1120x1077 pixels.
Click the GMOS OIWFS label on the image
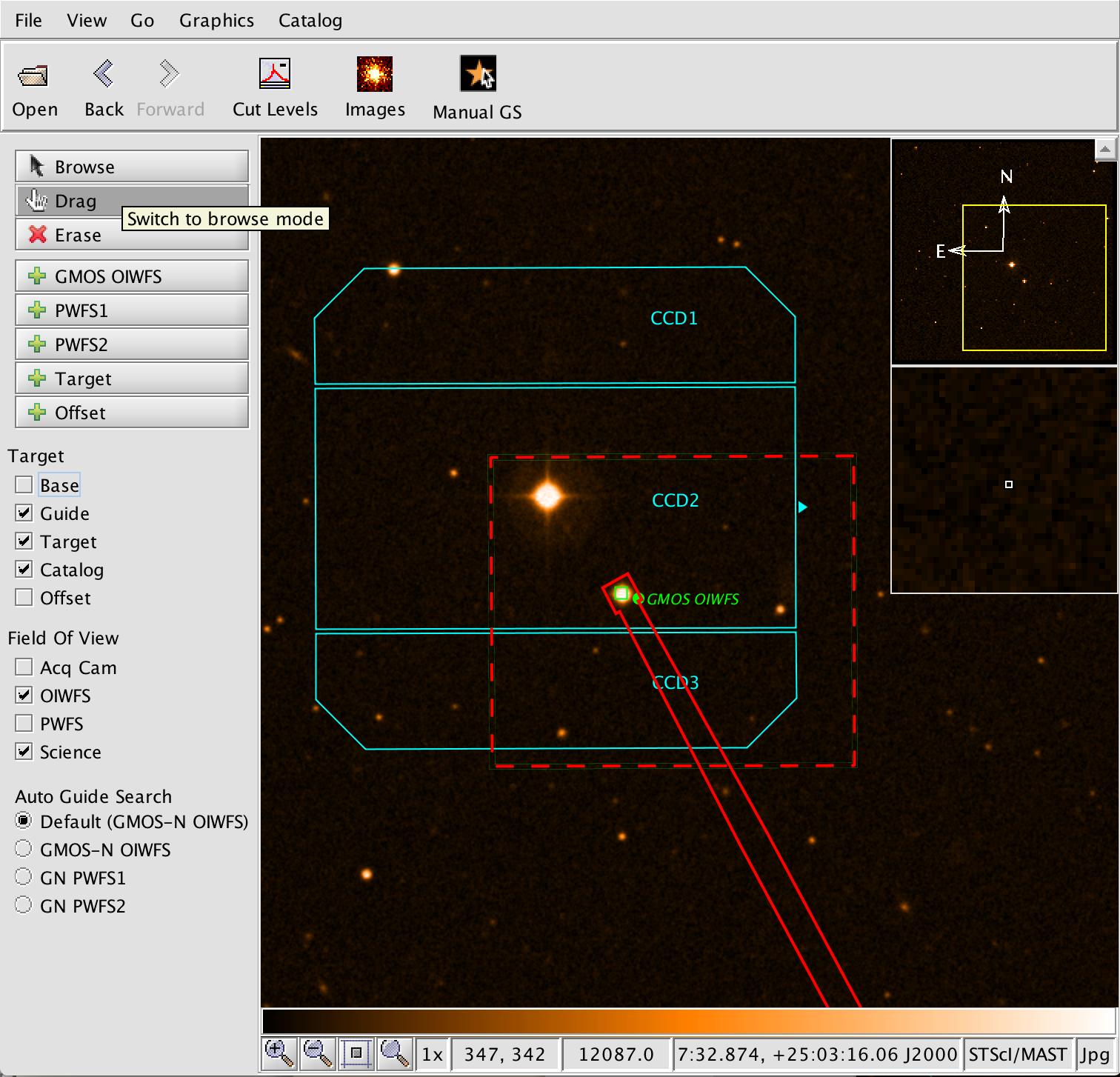693,598
